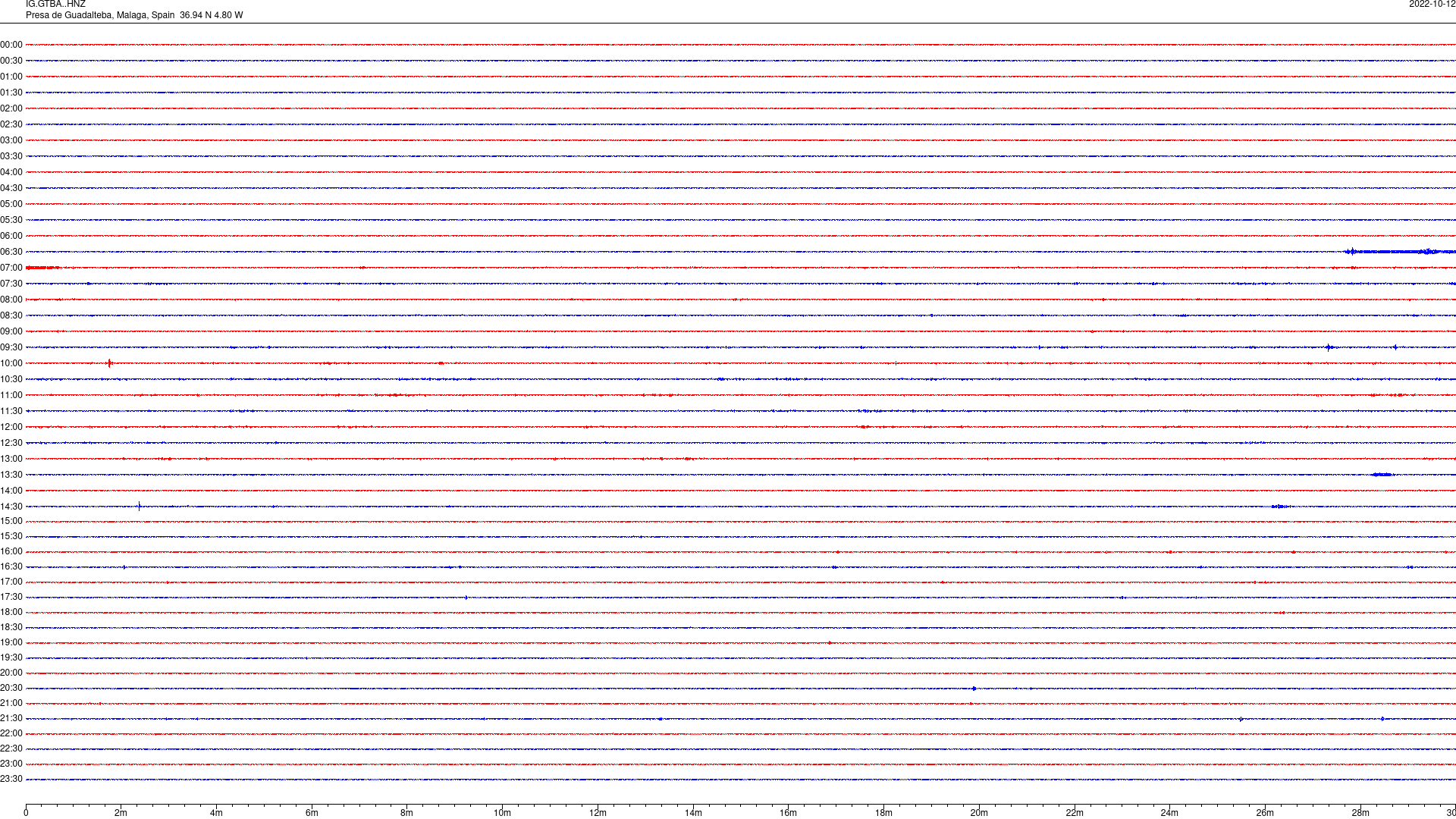Click the 18:30 time row label
Screen dimensions: 1456x819
click(x=11, y=627)
